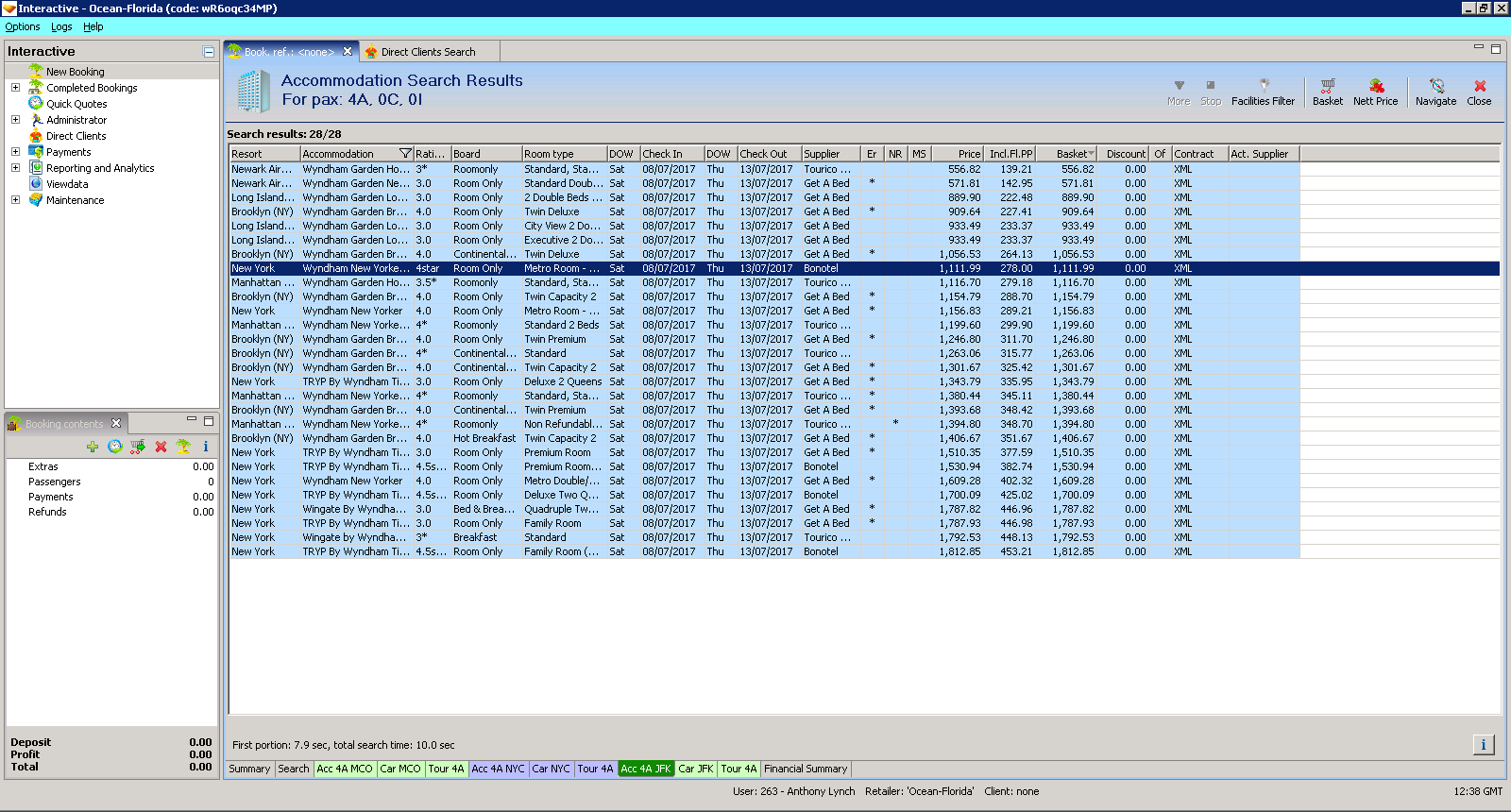
Task: Expand the Administrator tree node
Action: pyautogui.click(x=15, y=120)
